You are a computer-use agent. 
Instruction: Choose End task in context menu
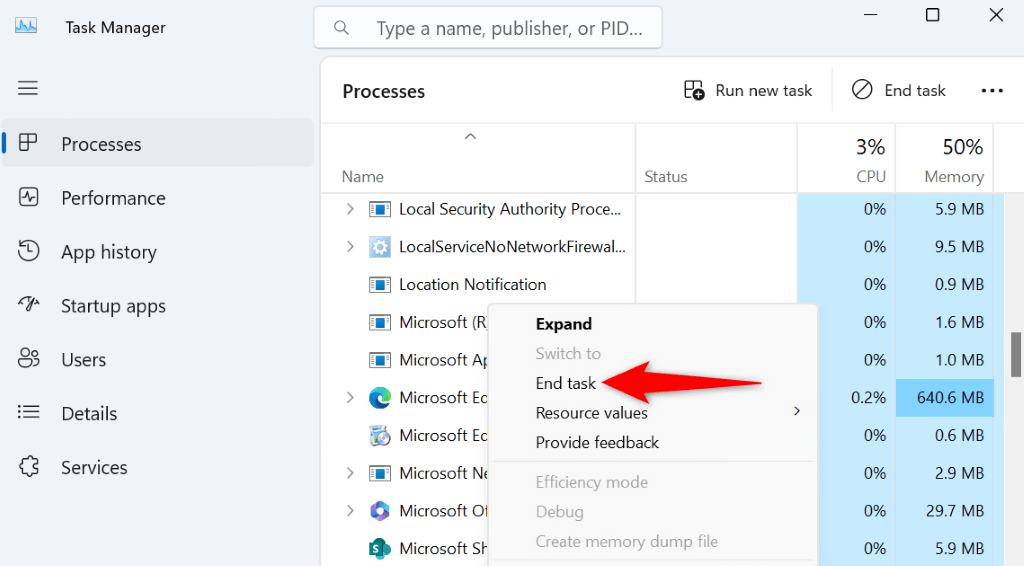[566, 383]
